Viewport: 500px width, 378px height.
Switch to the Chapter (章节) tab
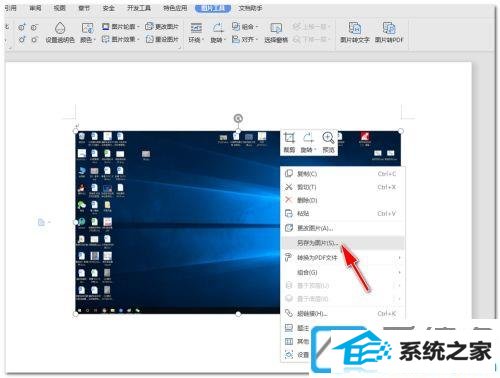(x=84, y=8)
